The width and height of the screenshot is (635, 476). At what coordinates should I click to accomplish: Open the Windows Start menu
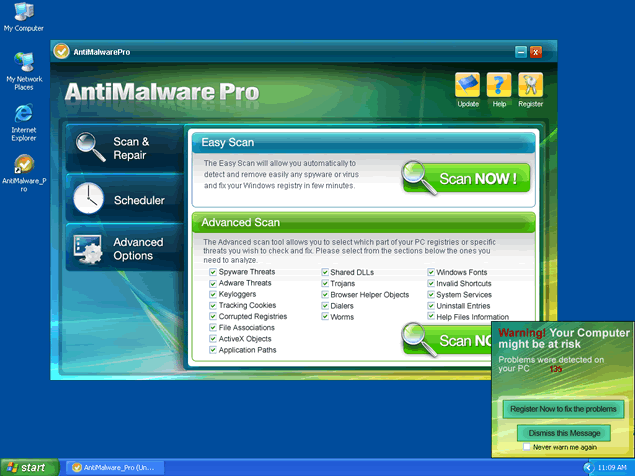(x=28, y=467)
